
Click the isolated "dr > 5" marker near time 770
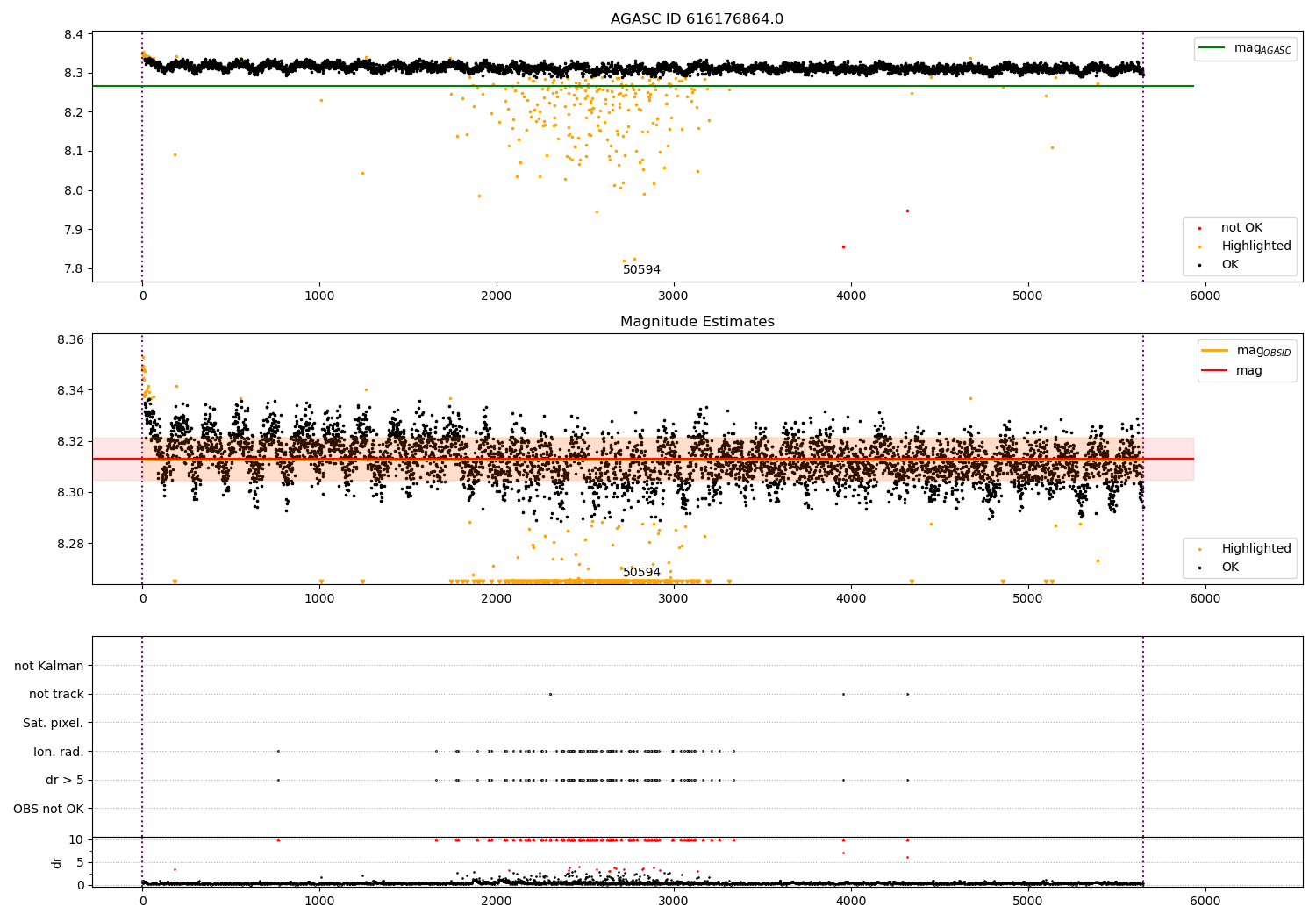278,780
